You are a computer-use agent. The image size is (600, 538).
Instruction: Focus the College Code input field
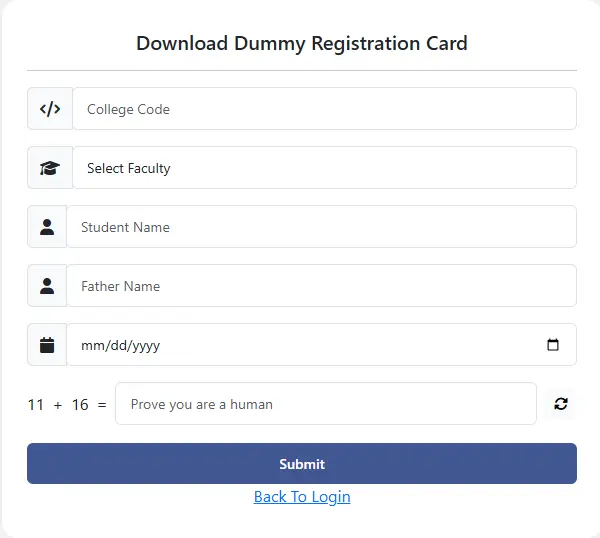click(324, 109)
